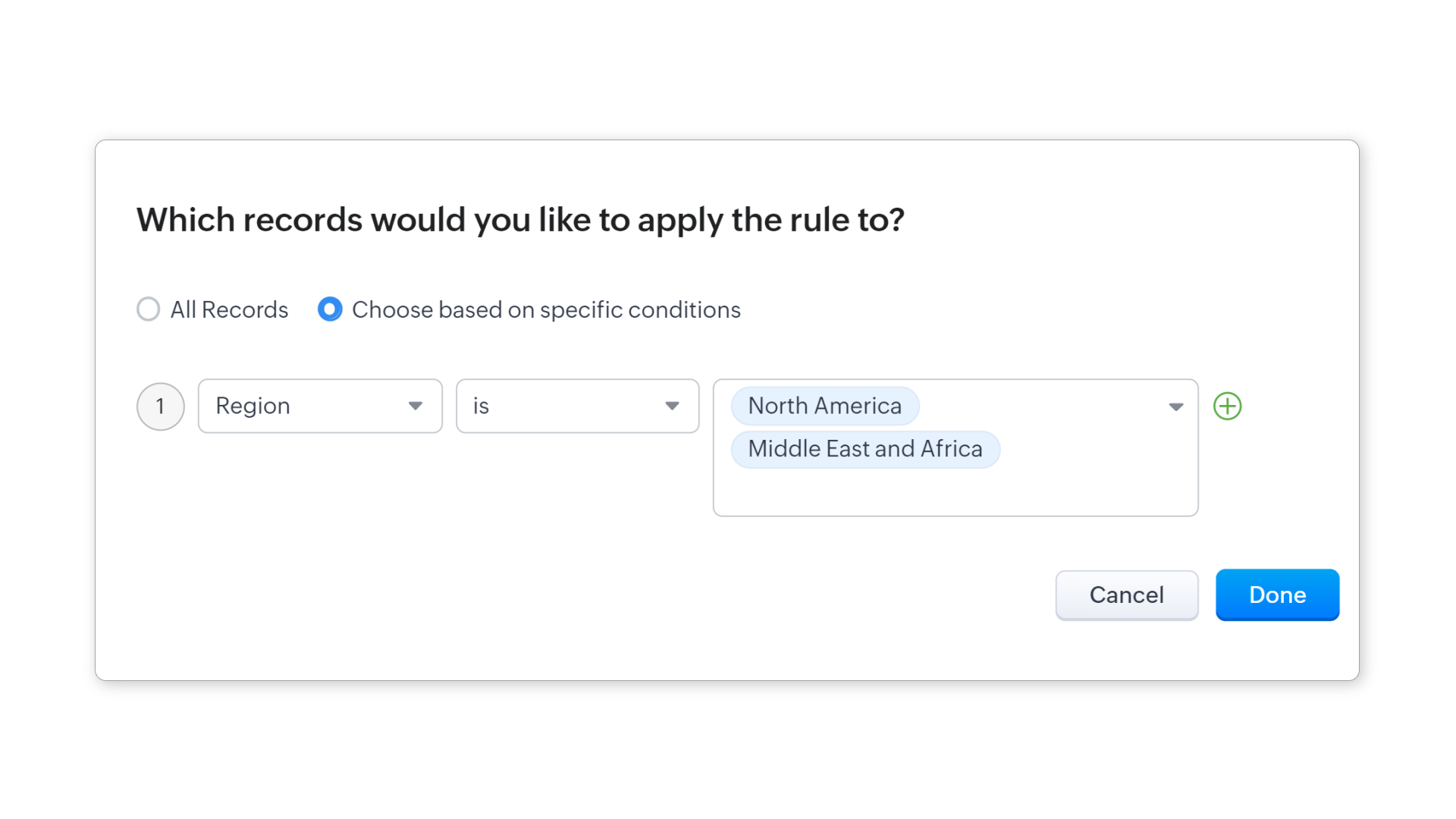This screenshot has height=819, width=1456.
Task: Select the specific conditions radio button
Action: tap(330, 309)
